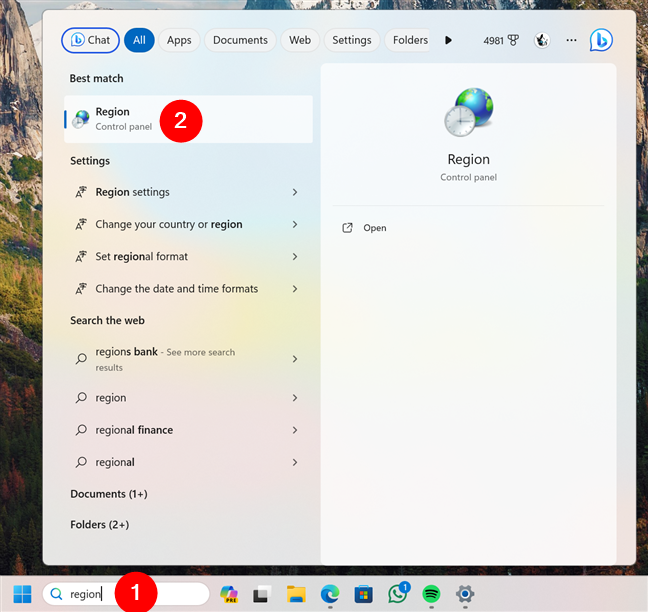Image resolution: width=648 pixels, height=612 pixels.
Task: Open File Explorer from the taskbar
Action: coord(296,594)
